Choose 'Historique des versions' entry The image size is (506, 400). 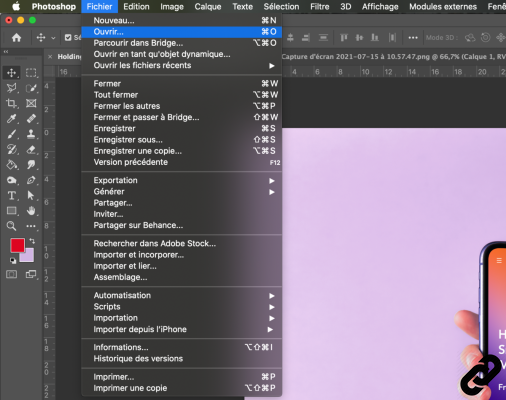pyautogui.click(x=182, y=359)
